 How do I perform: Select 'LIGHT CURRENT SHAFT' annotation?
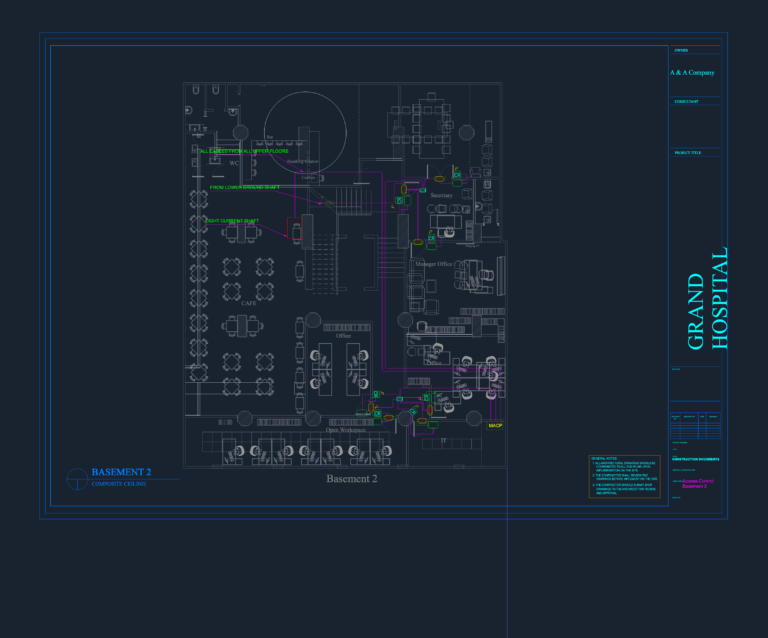pos(232,221)
